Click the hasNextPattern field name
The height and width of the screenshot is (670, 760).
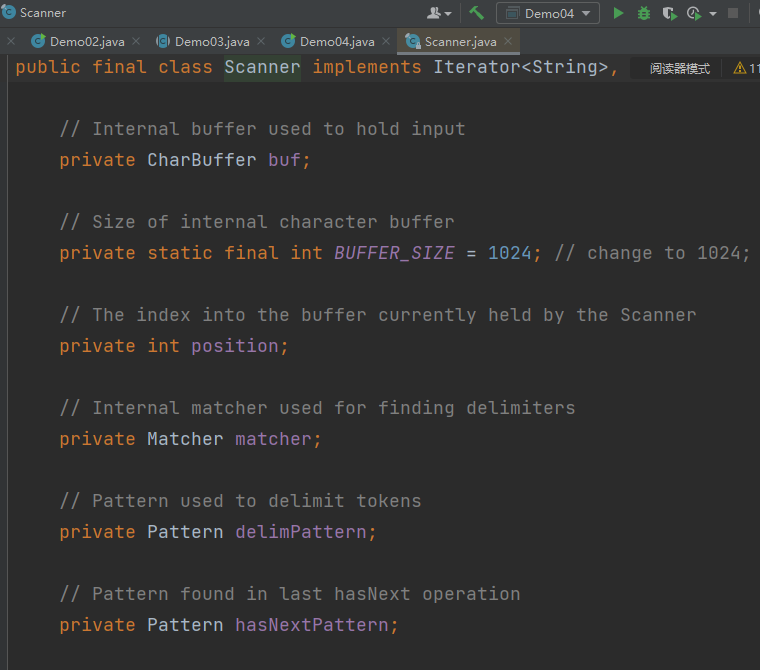312,625
